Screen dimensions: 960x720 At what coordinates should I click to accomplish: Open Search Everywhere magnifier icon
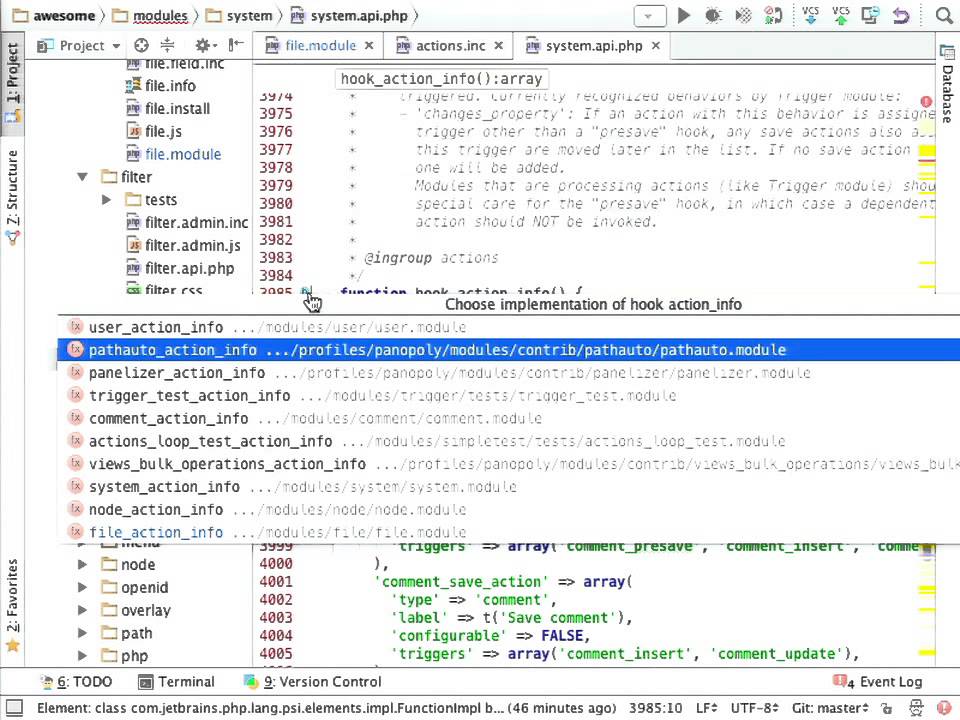click(944, 15)
